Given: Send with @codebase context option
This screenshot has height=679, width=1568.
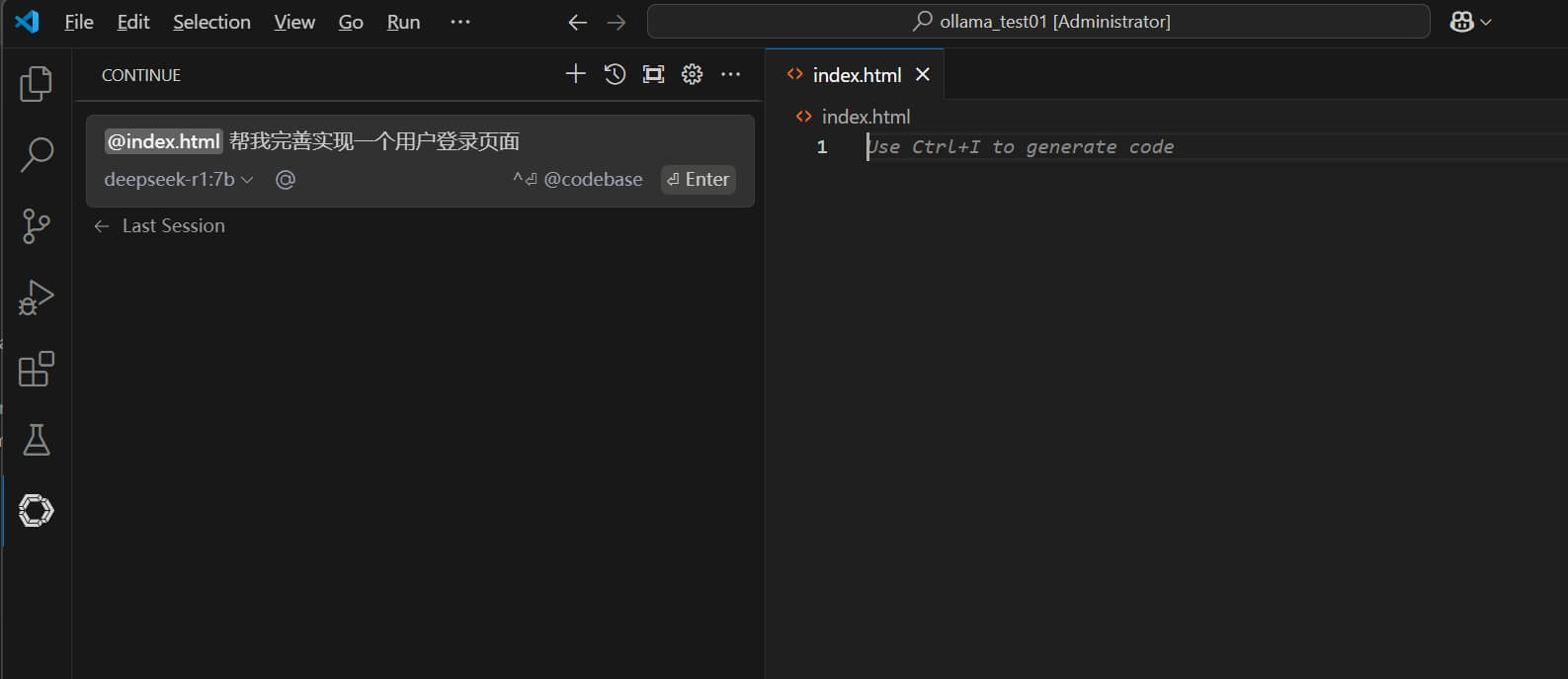Looking at the screenshot, I should pos(577,180).
